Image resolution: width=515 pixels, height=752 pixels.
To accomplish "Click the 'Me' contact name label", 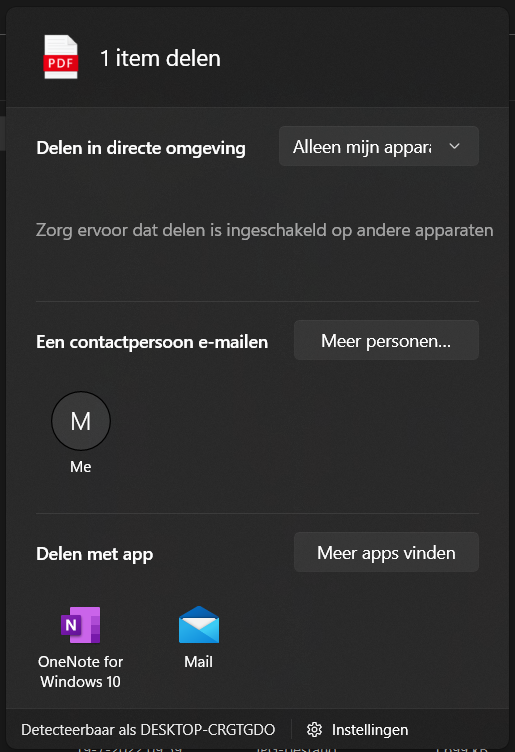I will point(81,467).
